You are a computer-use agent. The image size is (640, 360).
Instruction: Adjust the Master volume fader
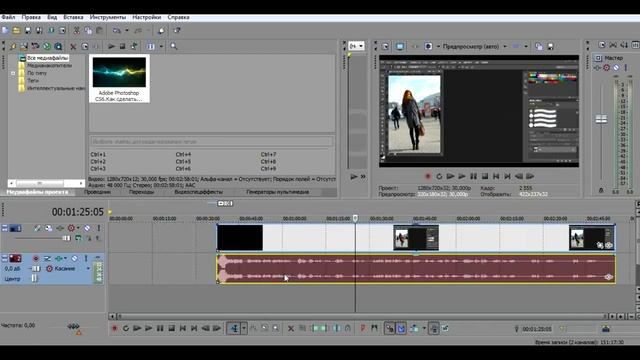tap(601, 119)
